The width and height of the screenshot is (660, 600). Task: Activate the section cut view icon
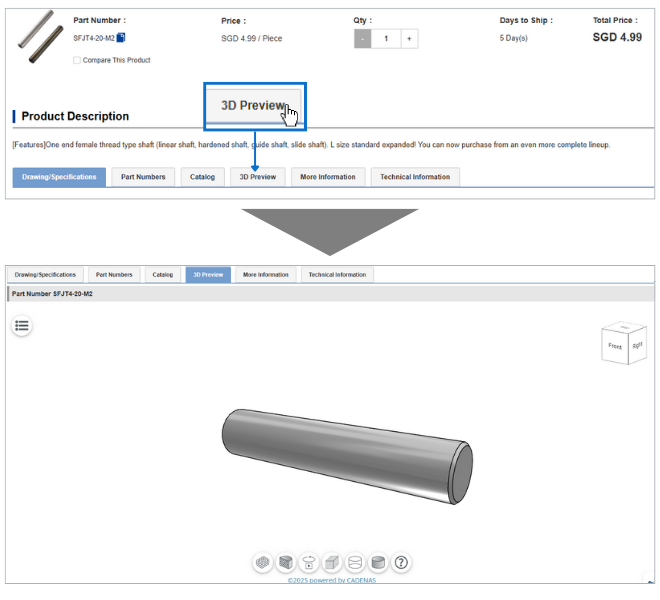tap(286, 563)
